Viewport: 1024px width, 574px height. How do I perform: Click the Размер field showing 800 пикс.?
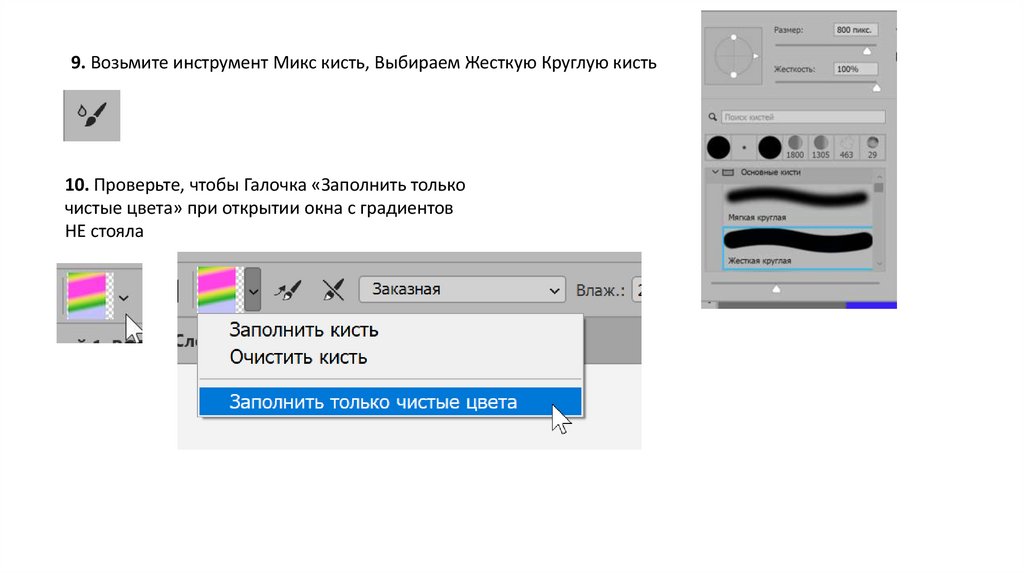coord(856,30)
